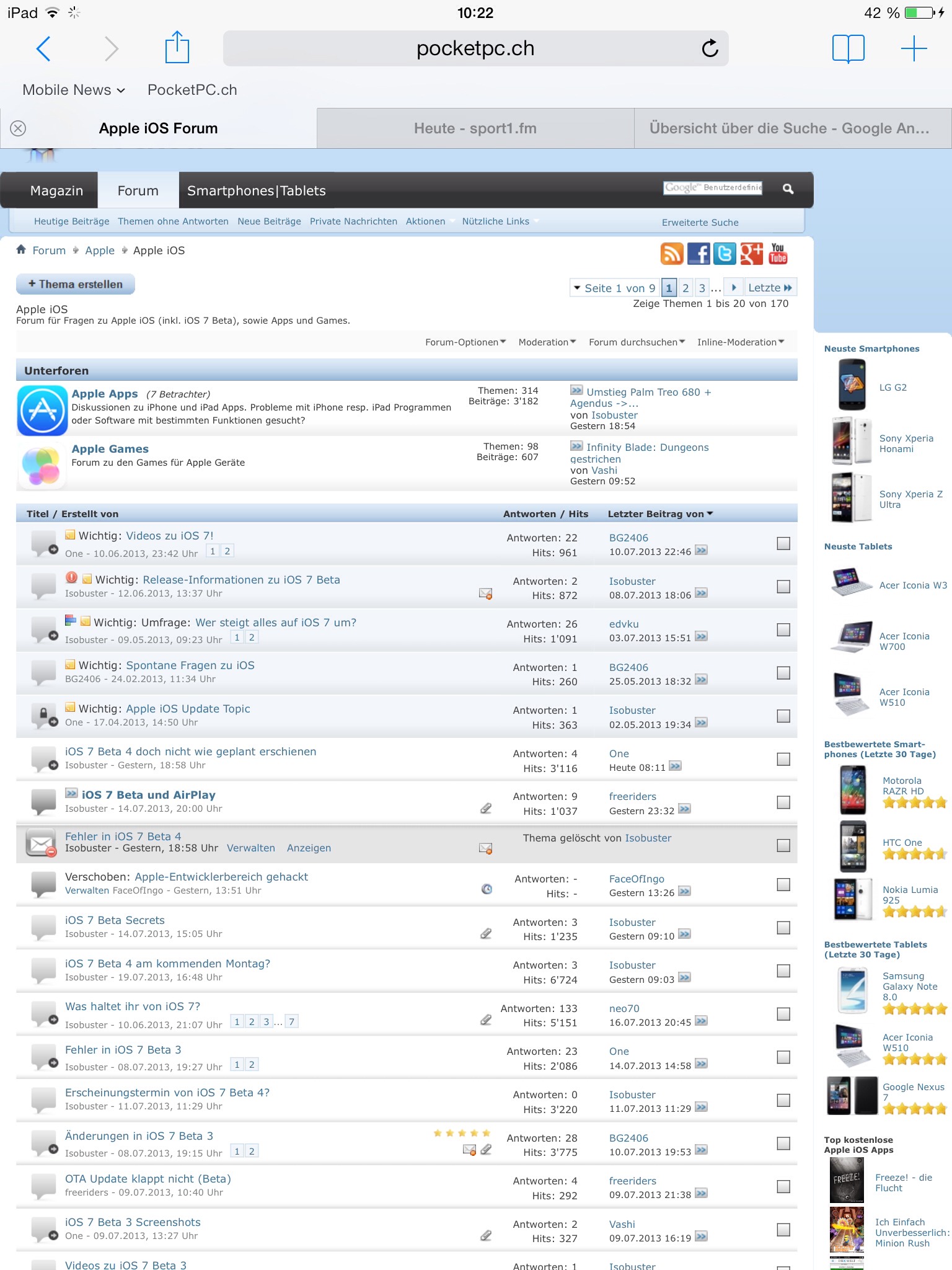
Task: Open the Facebook icon
Action: click(x=699, y=254)
